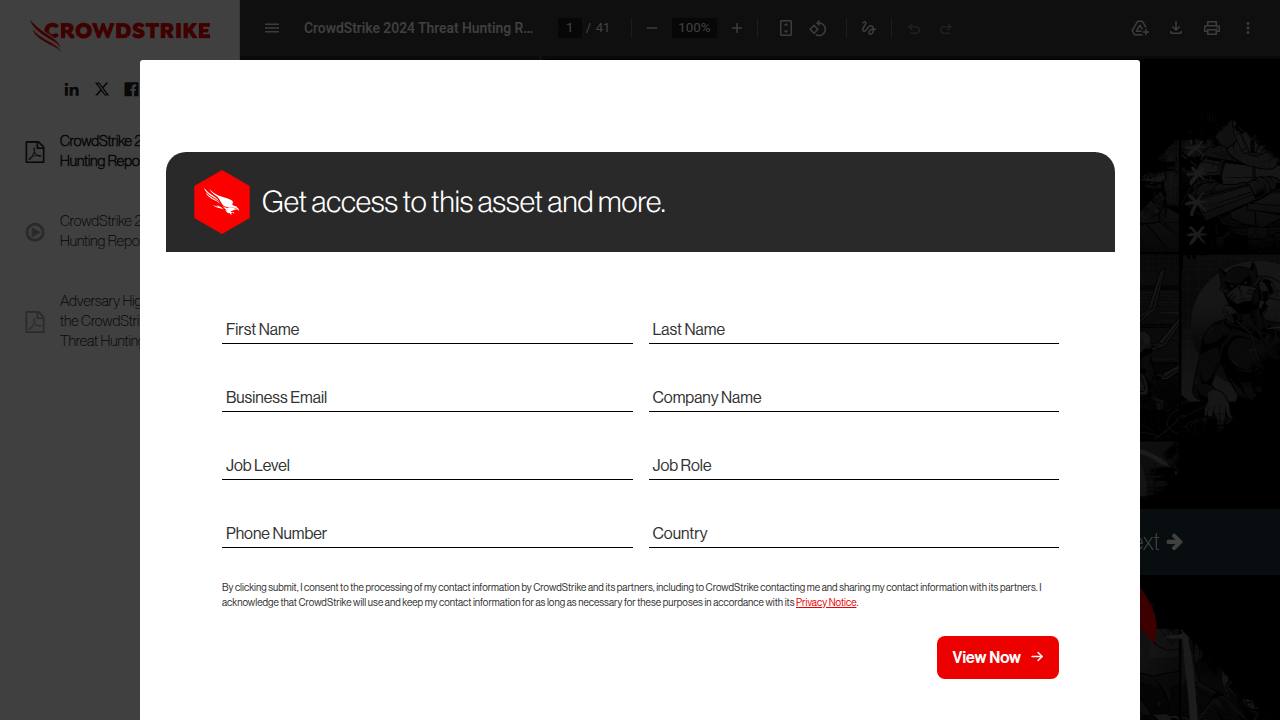Click the 100% zoom level field

pyautogui.click(x=694, y=28)
